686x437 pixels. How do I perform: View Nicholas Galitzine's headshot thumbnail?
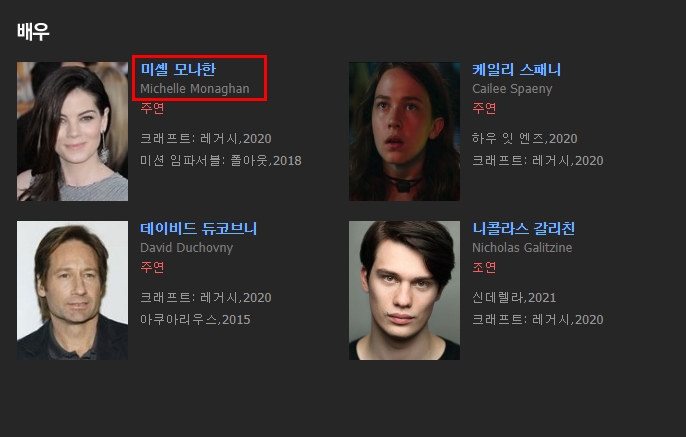point(404,290)
